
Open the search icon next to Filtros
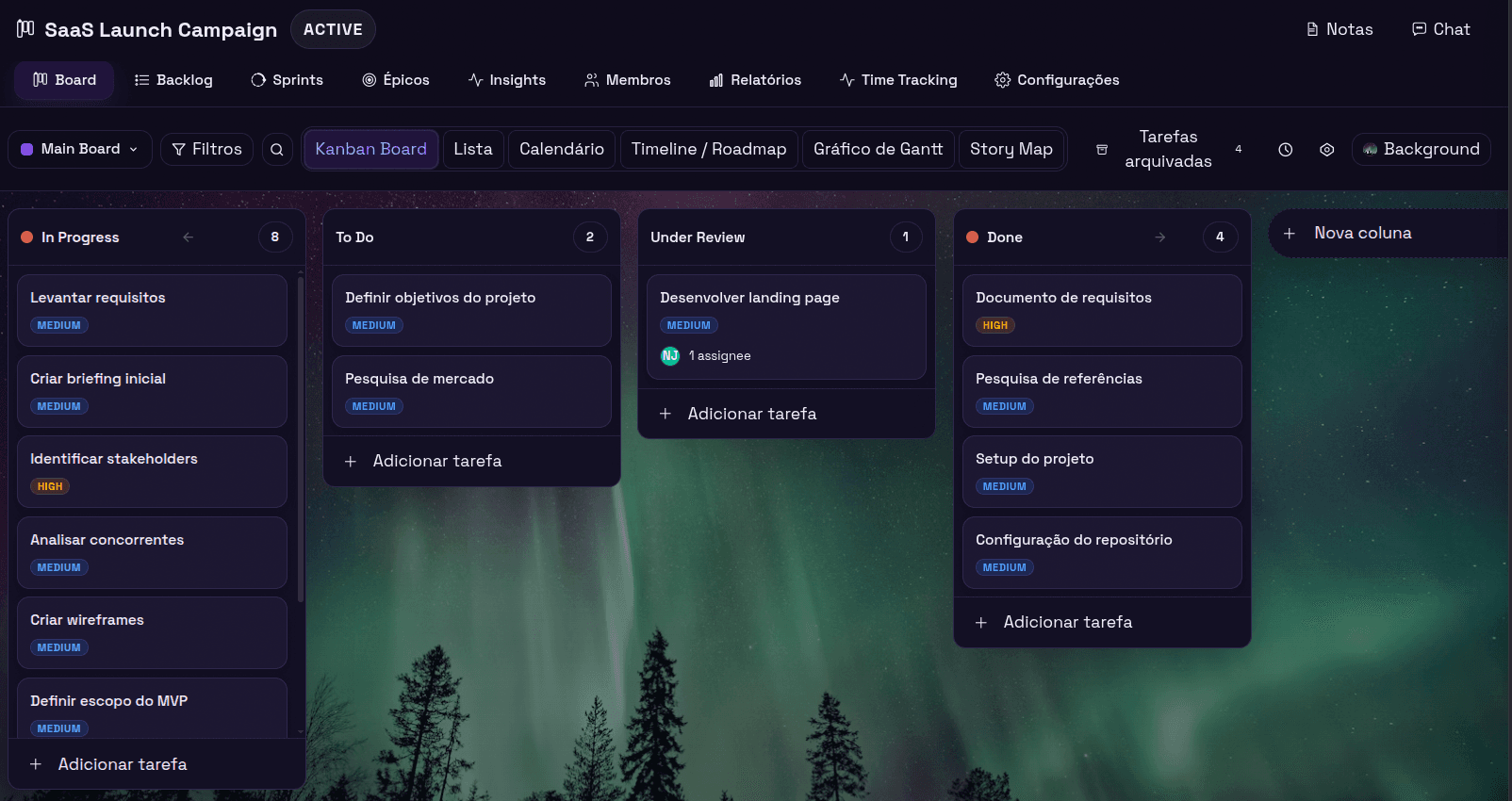276,149
